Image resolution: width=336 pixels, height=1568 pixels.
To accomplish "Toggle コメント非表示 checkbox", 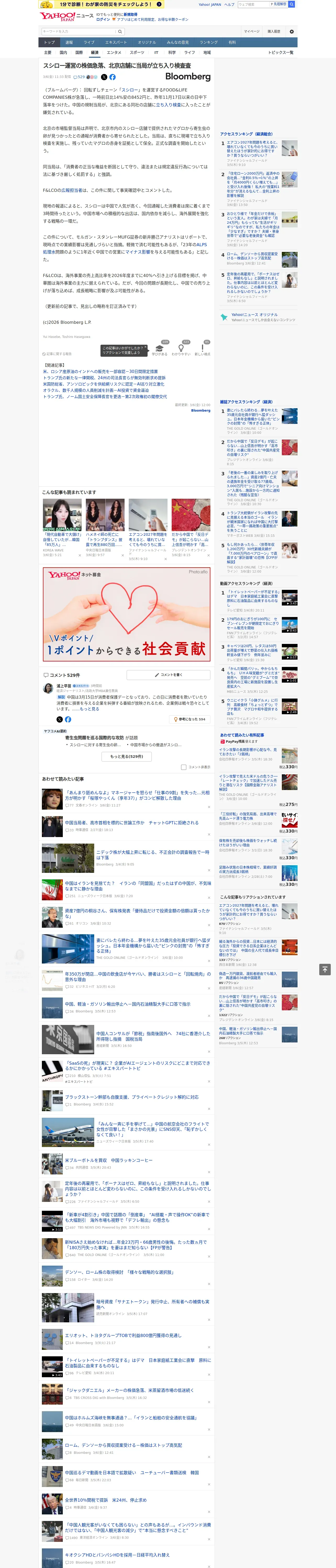I will click(183, 767).
